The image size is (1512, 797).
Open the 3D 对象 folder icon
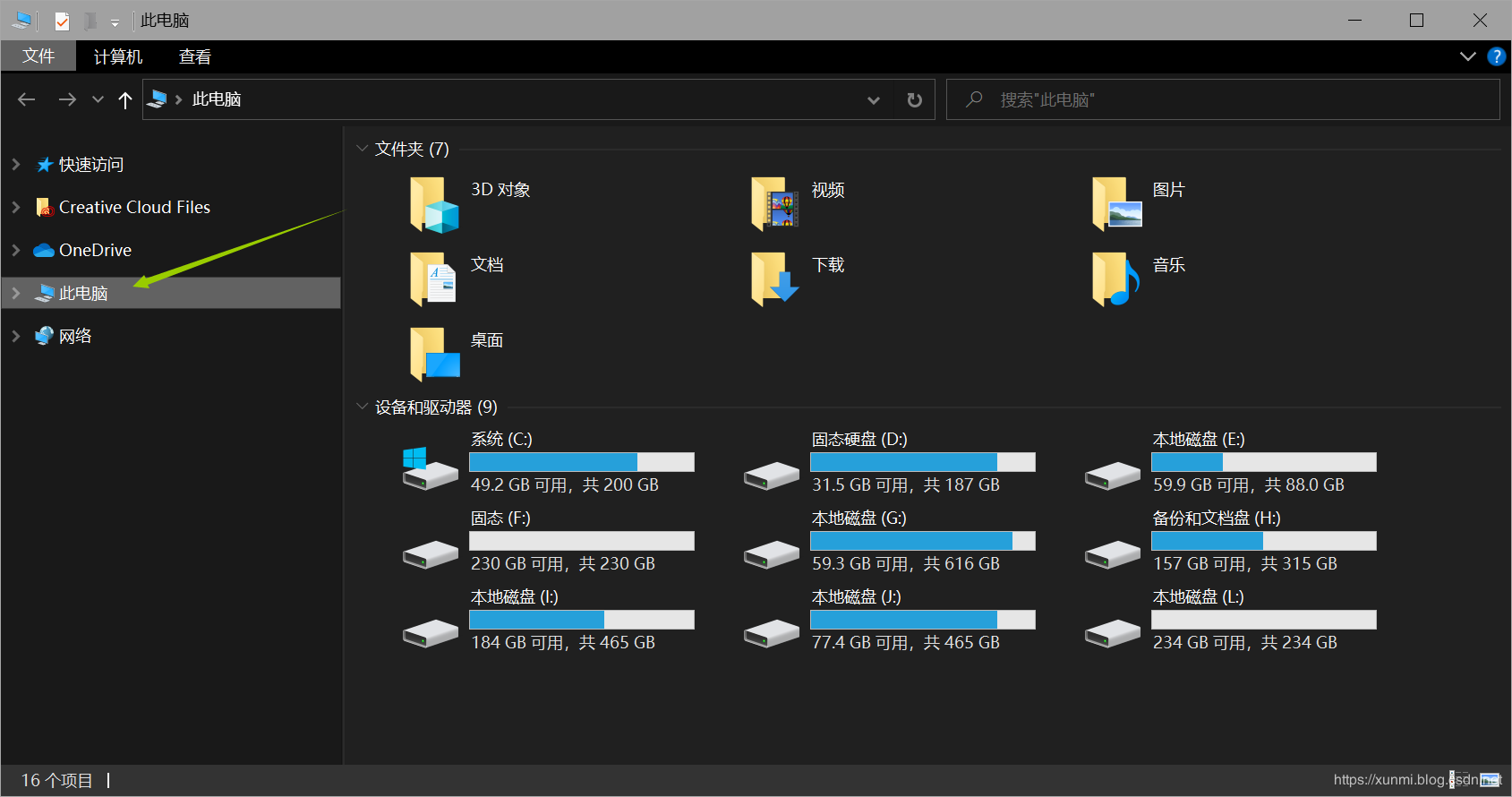coord(434,204)
